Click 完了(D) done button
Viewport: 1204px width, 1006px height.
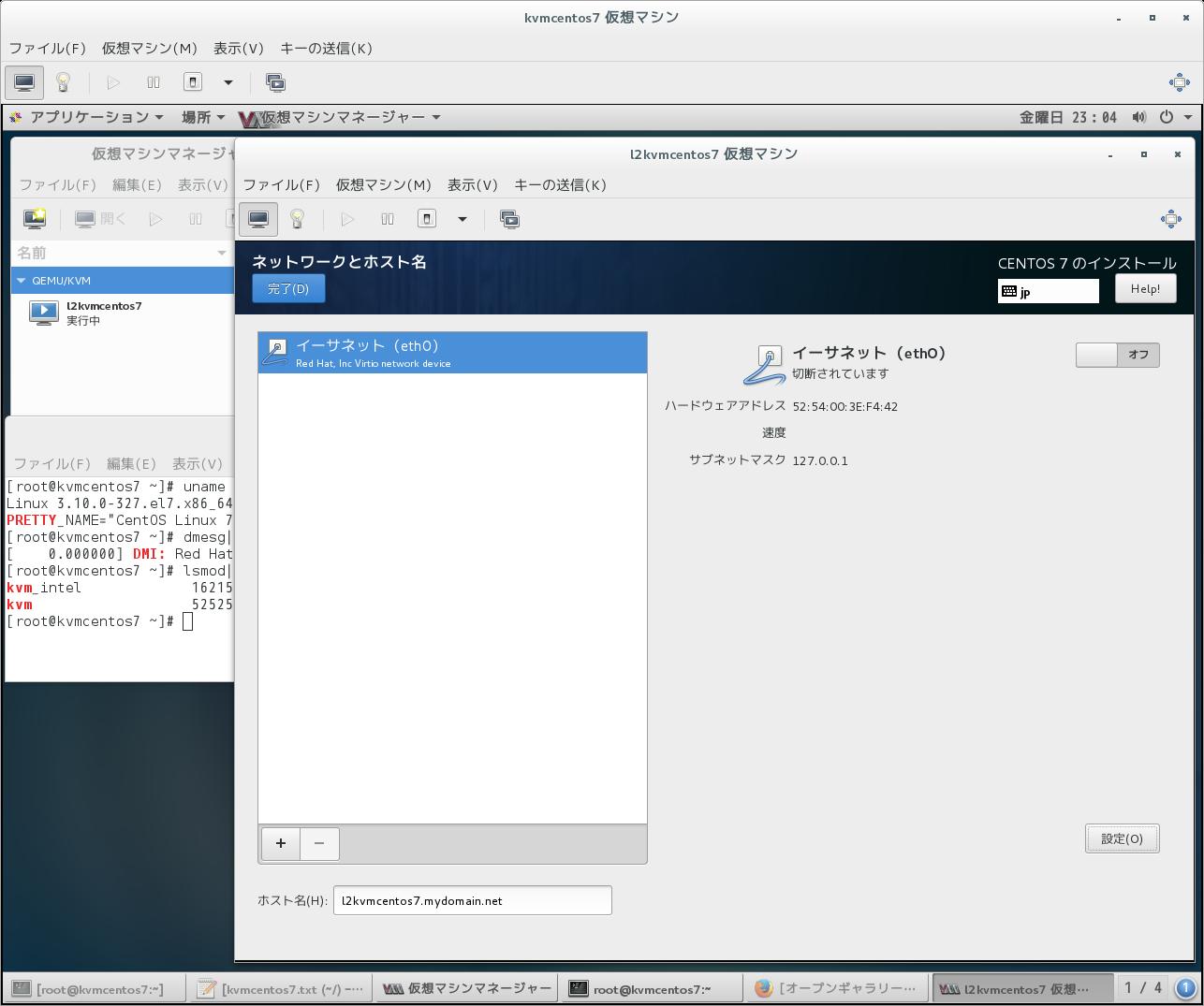coord(288,288)
